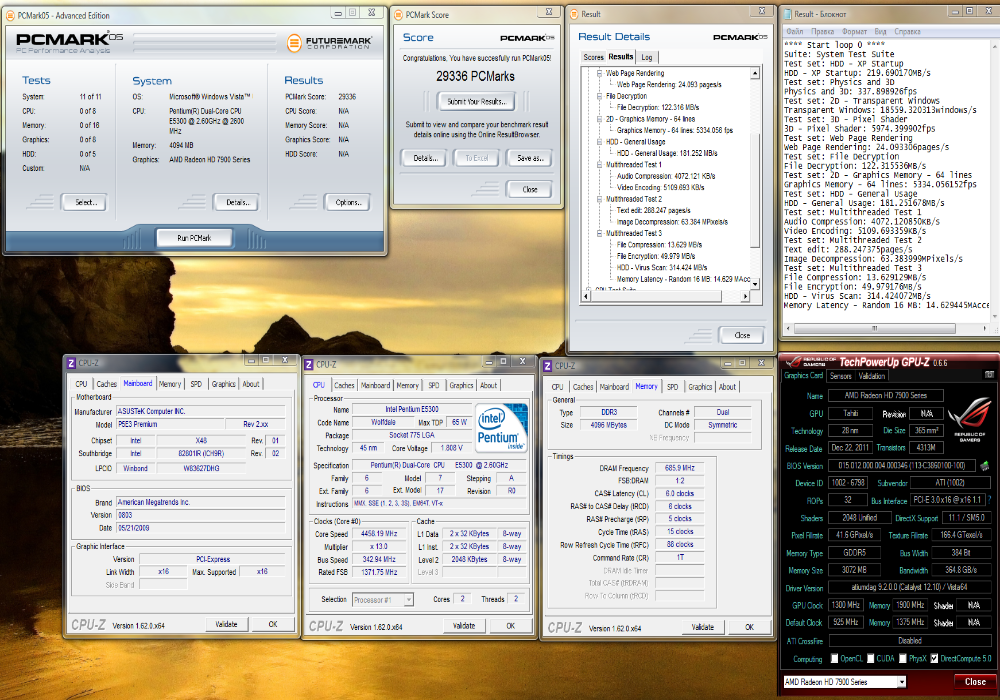Collapse the Multithreaded Test 2 node

click(599, 199)
